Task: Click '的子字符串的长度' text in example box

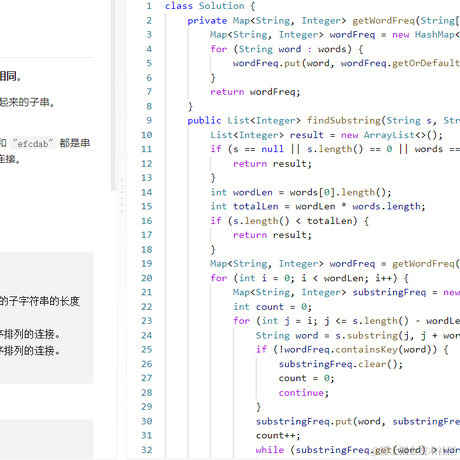Action: pyautogui.click(x=40, y=301)
